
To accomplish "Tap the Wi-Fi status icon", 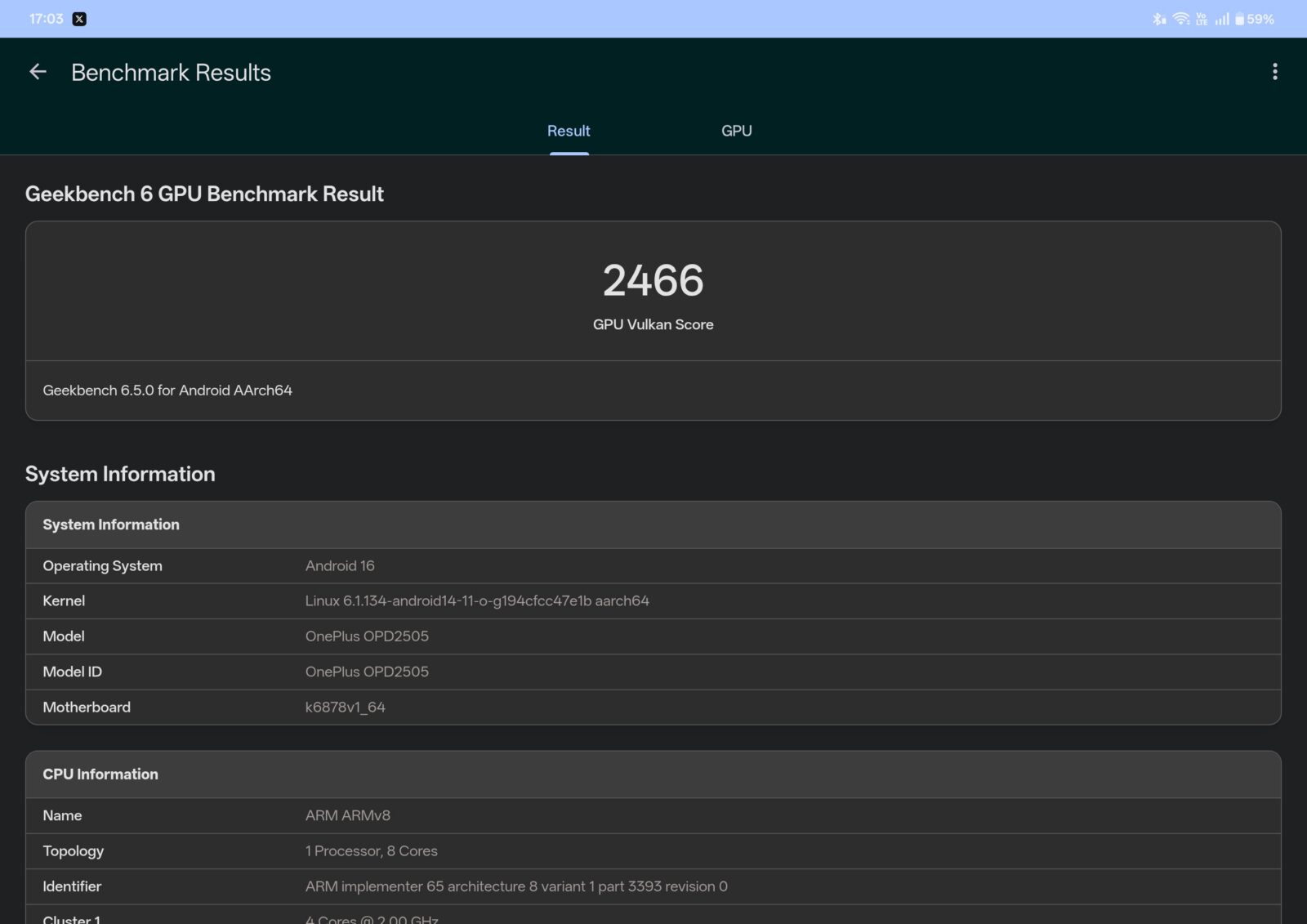I will point(1180,19).
